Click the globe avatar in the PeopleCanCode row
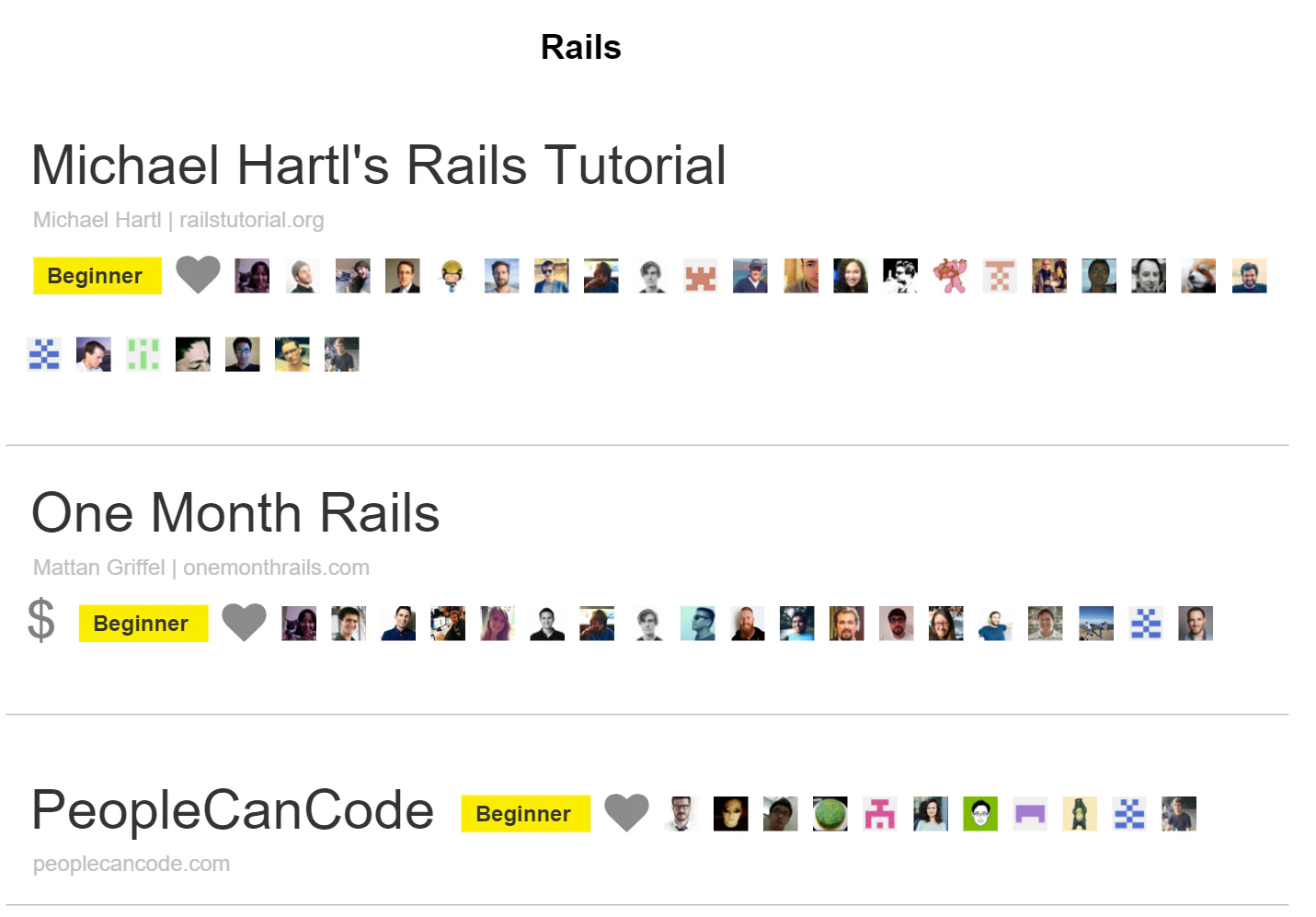 tap(831, 813)
